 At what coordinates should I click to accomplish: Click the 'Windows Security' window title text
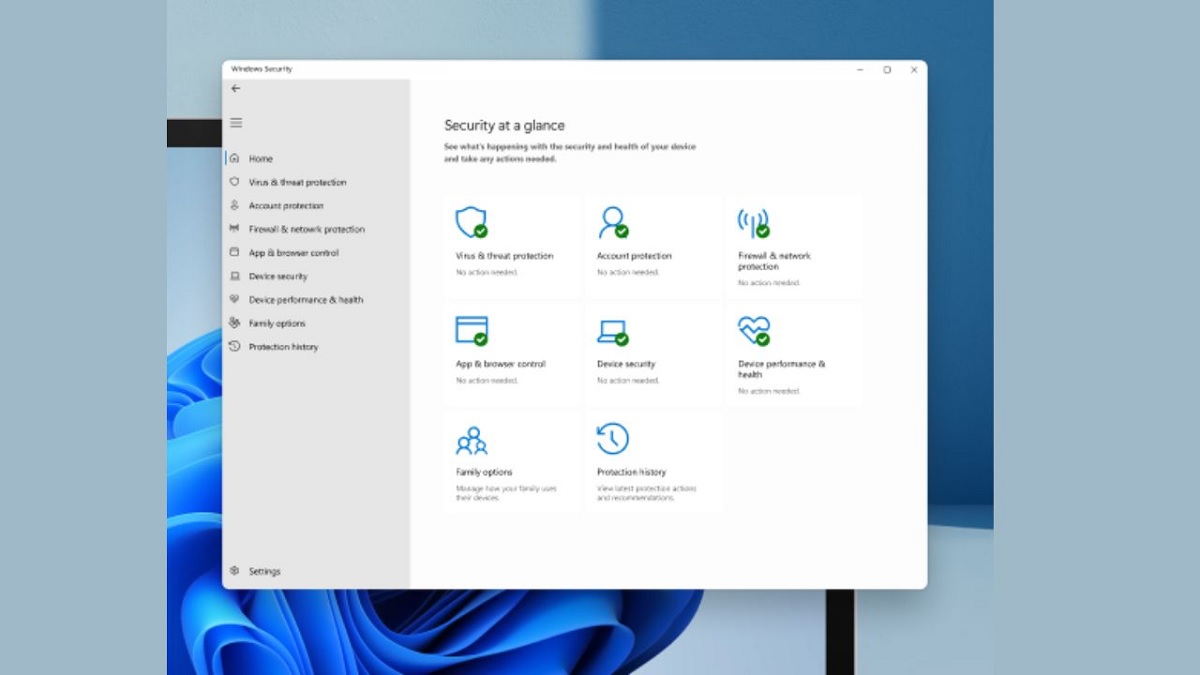261,69
